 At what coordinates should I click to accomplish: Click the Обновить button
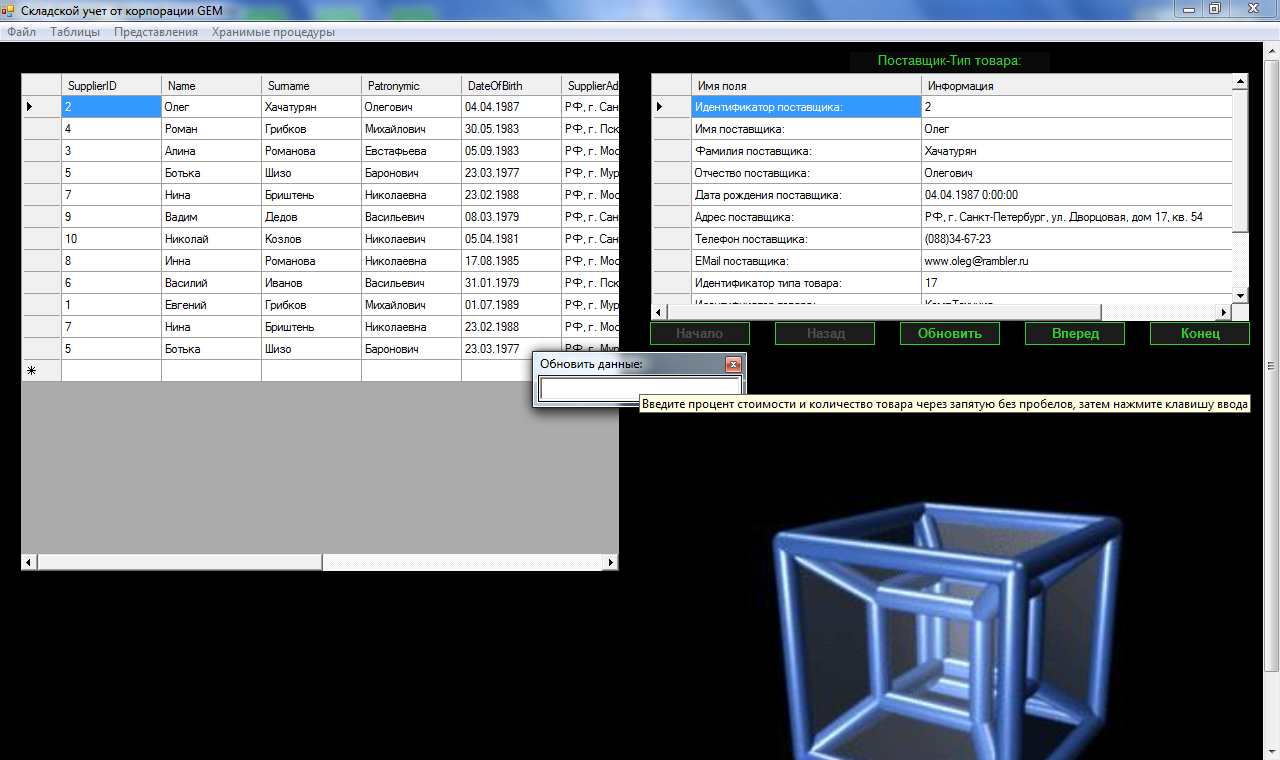949,334
